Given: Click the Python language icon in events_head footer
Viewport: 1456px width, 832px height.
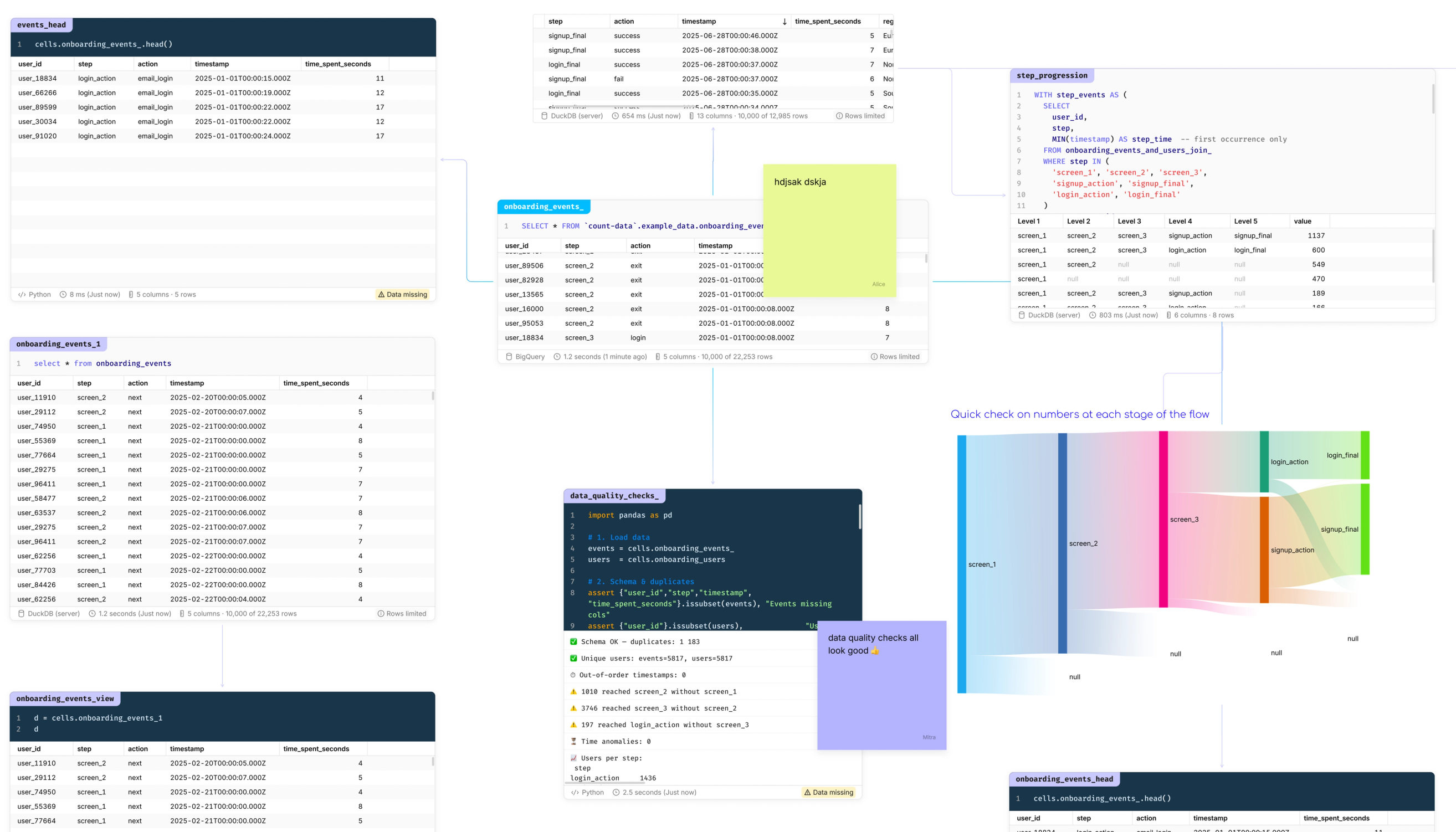Looking at the screenshot, I should coord(22,295).
